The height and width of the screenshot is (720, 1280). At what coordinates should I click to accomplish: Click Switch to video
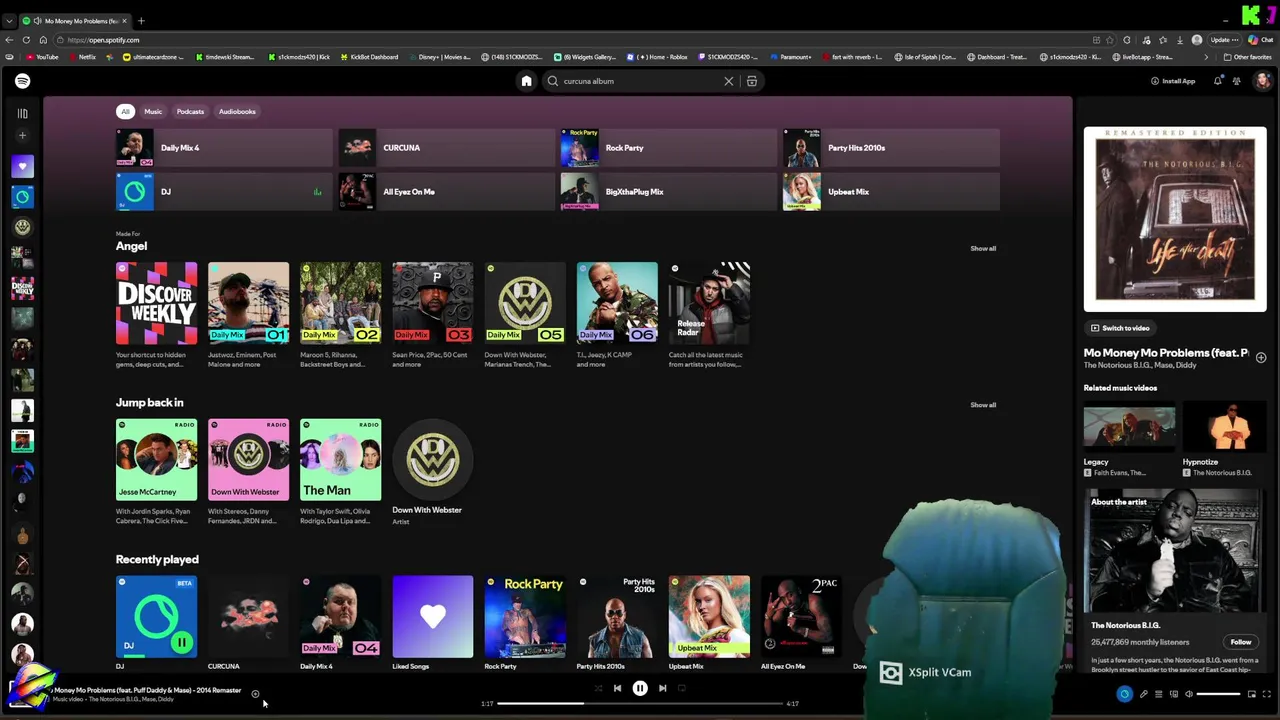1120,328
